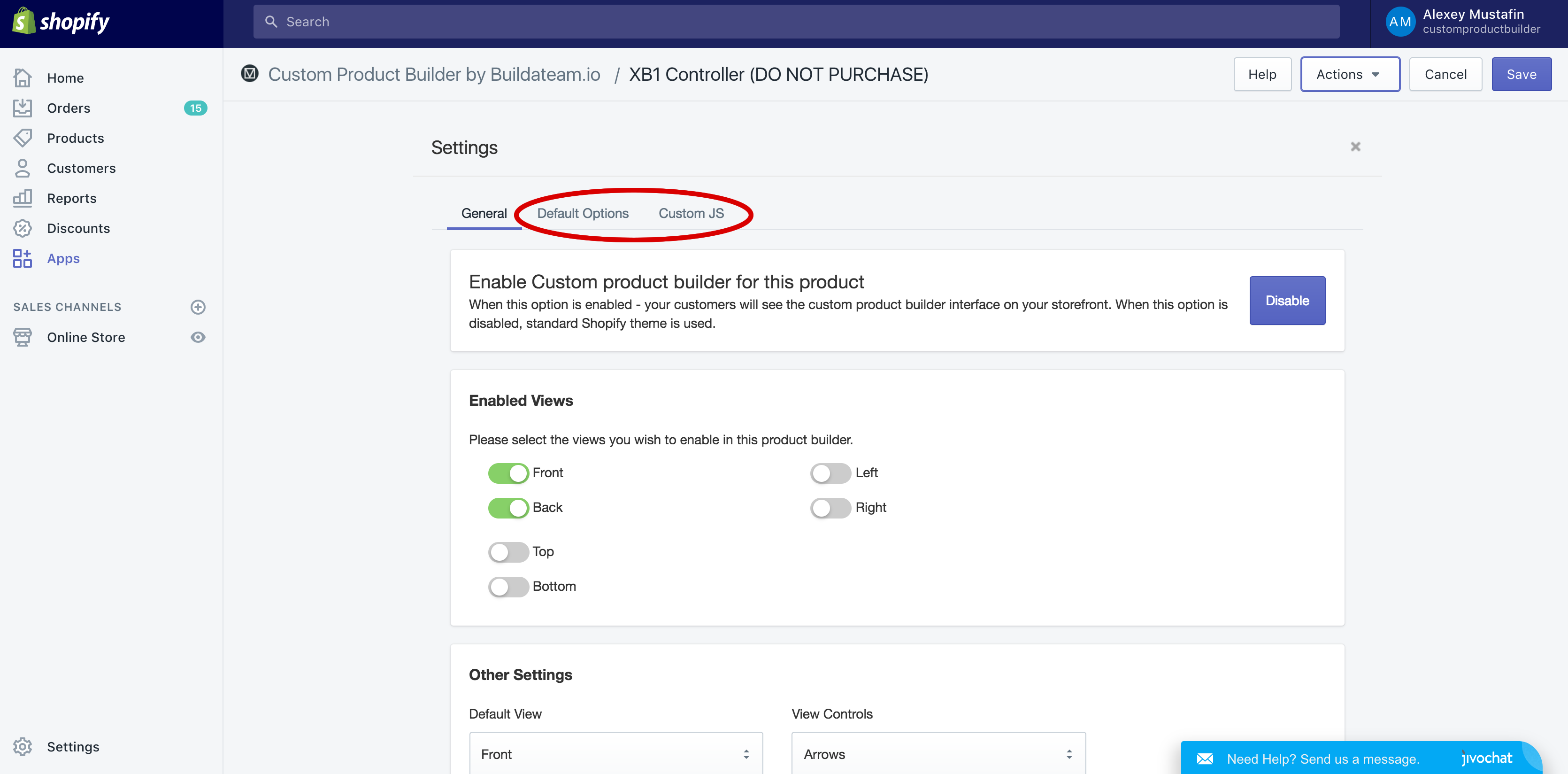Screen dimensions: 1568x774
Task: Open Custom Product Builder by Buildateam.io breadcrumb
Action: 434,74
